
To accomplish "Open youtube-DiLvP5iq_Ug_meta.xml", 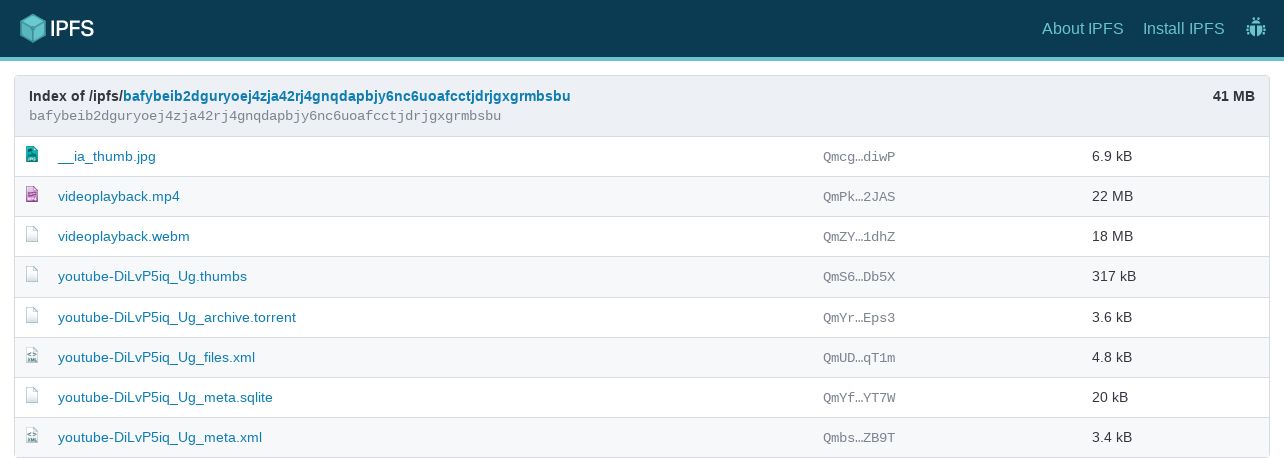I will 160,437.
